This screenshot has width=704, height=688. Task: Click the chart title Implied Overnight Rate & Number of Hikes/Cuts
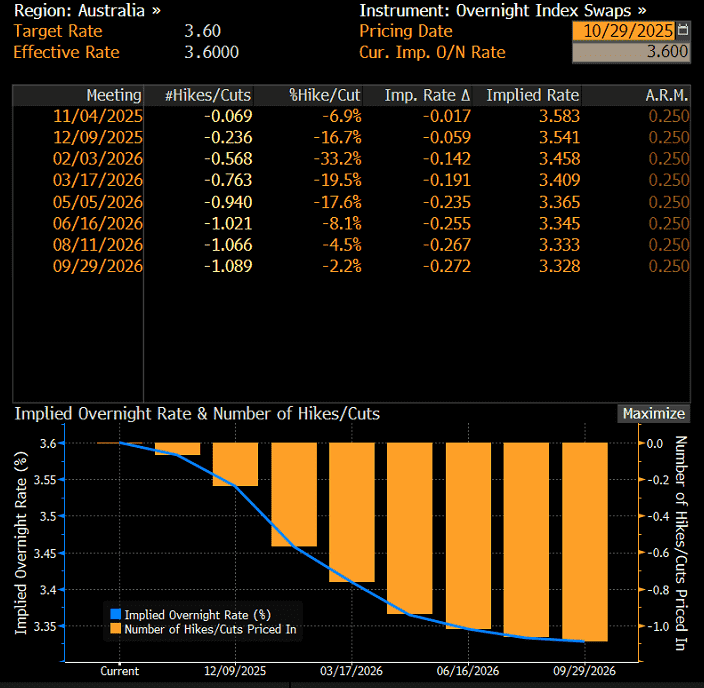click(197, 414)
